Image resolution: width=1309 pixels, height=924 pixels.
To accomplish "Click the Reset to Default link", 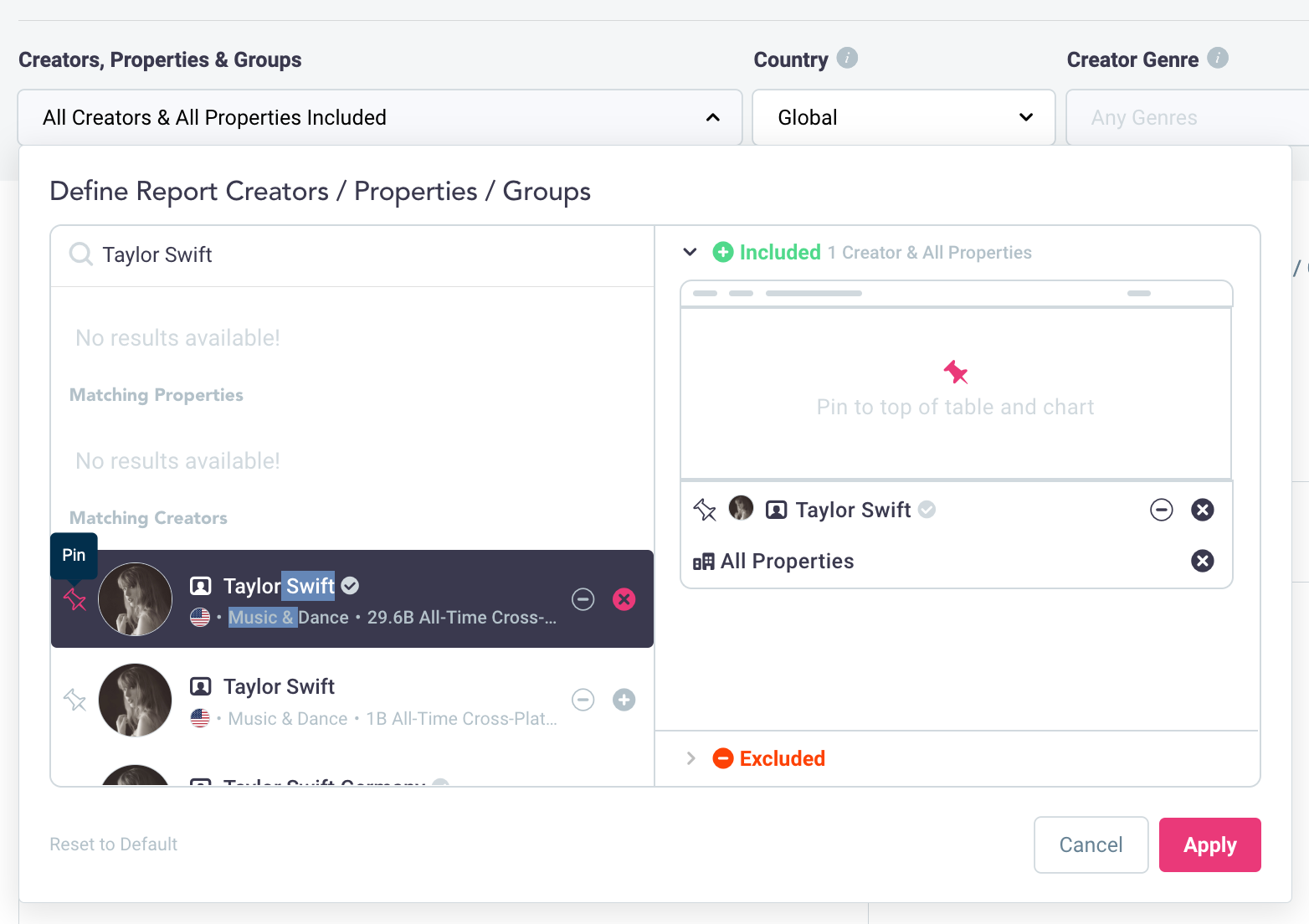I will pyautogui.click(x=114, y=844).
